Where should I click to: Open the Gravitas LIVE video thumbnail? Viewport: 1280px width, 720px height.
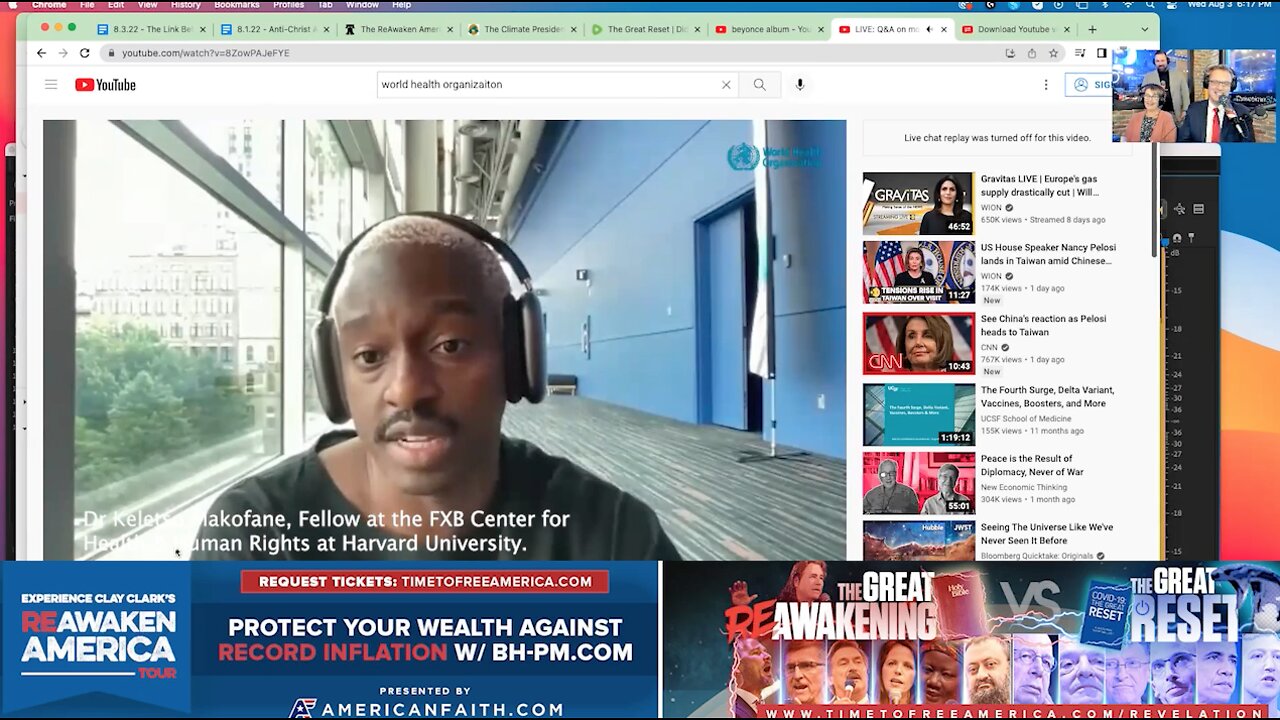918,204
